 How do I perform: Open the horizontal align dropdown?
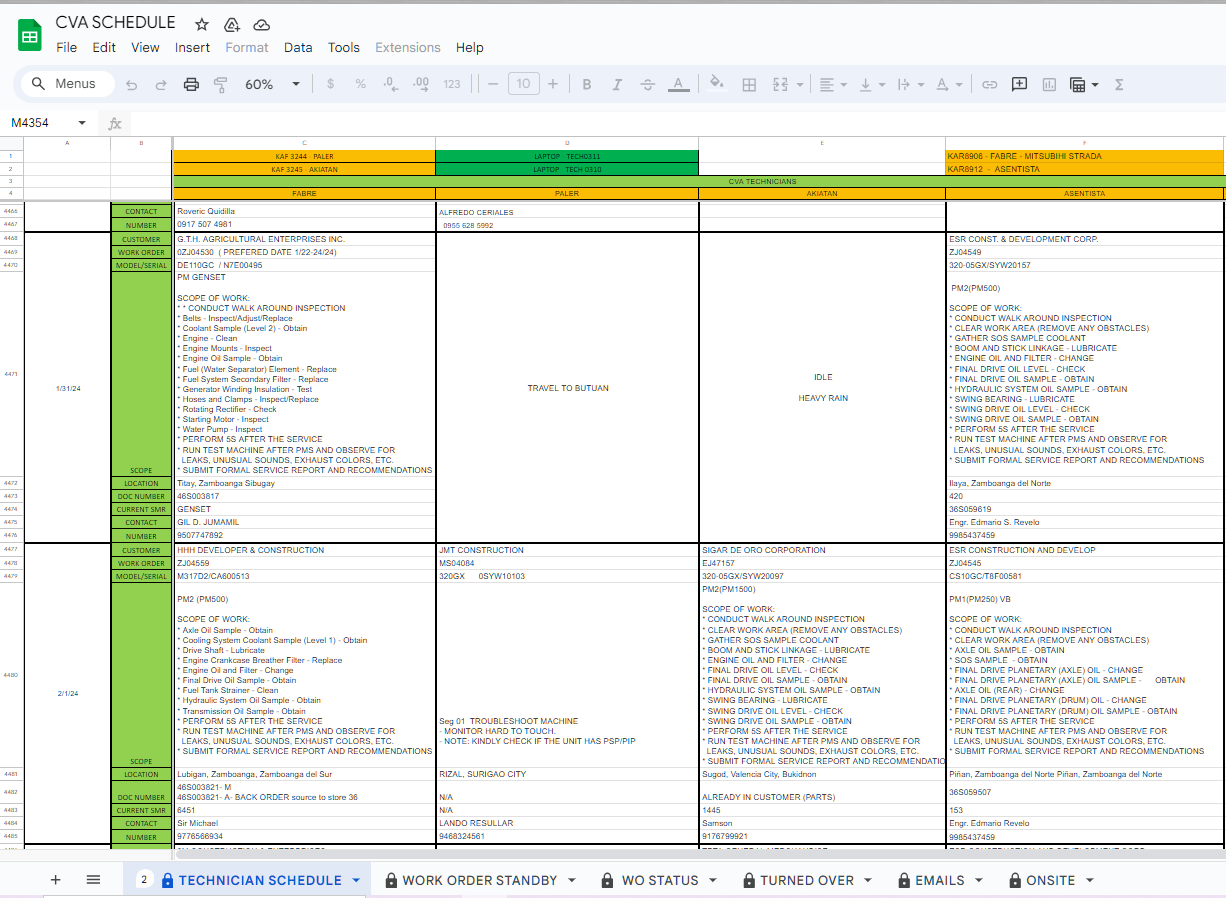point(833,84)
